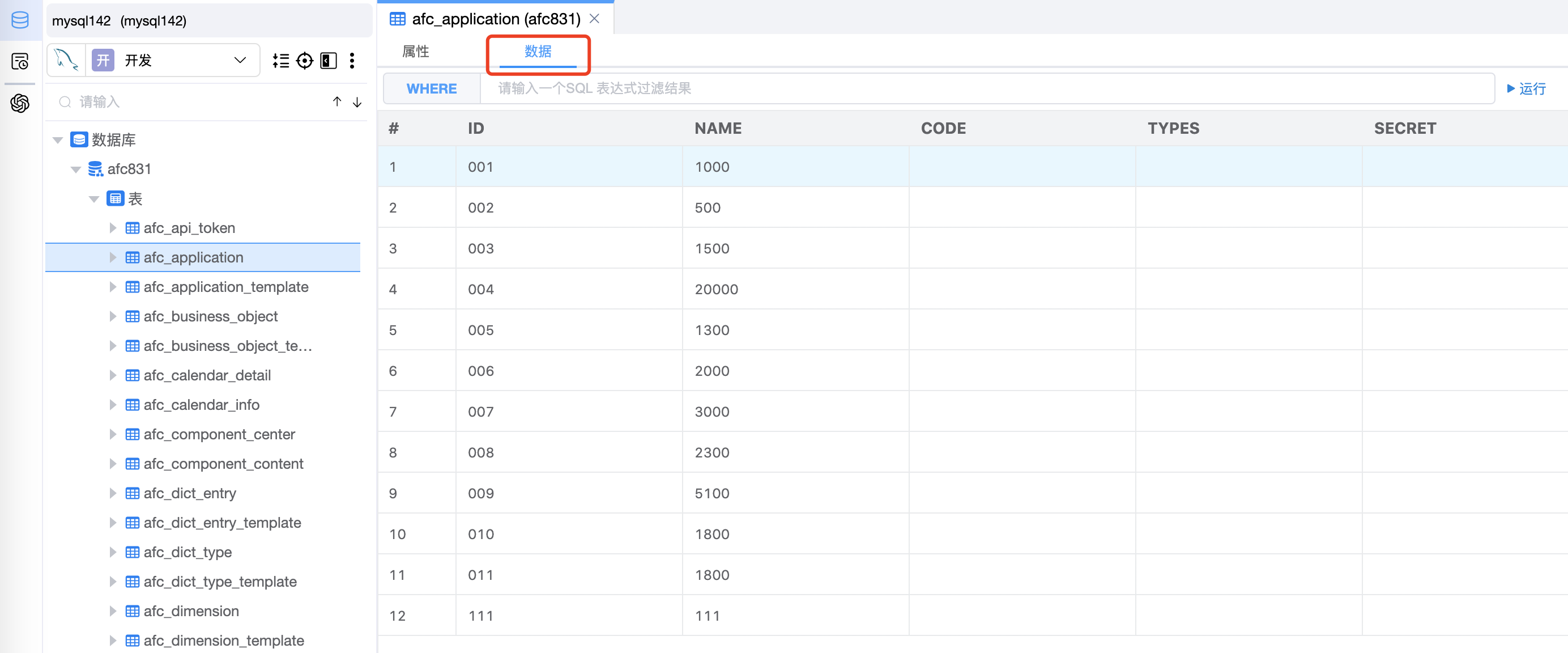Open the AI assistant sidebar icon
The image size is (1568, 653).
20,103
